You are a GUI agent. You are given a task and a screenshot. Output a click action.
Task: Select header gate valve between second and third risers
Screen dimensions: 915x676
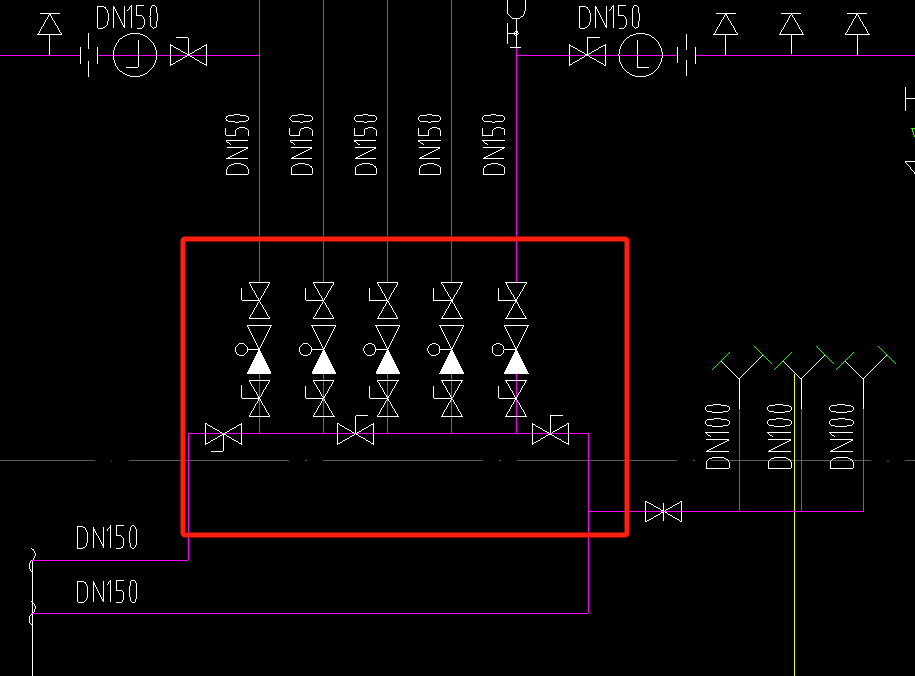(355, 431)
